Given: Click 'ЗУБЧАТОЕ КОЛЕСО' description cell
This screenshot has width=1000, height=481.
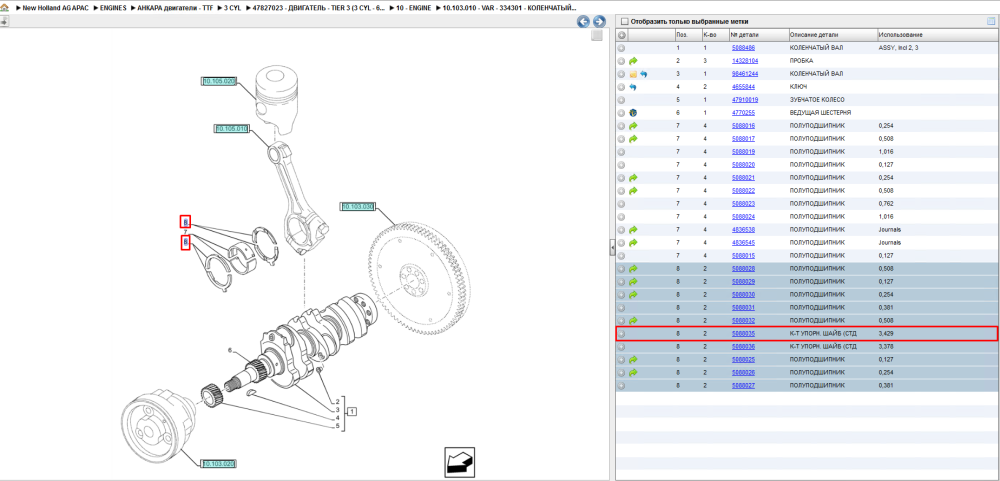Looking at the screenshot, I should tap(817, 100).
